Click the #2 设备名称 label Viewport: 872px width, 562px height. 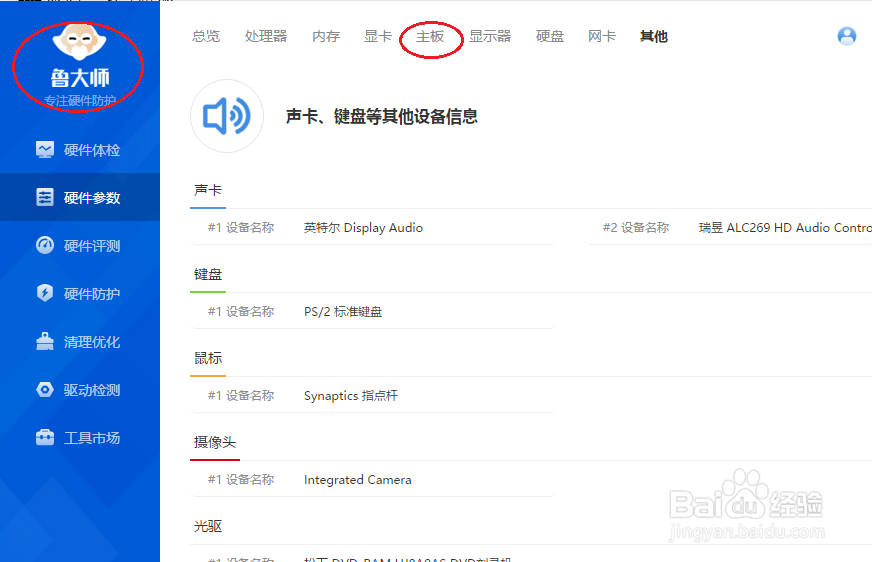pos(636,227)
